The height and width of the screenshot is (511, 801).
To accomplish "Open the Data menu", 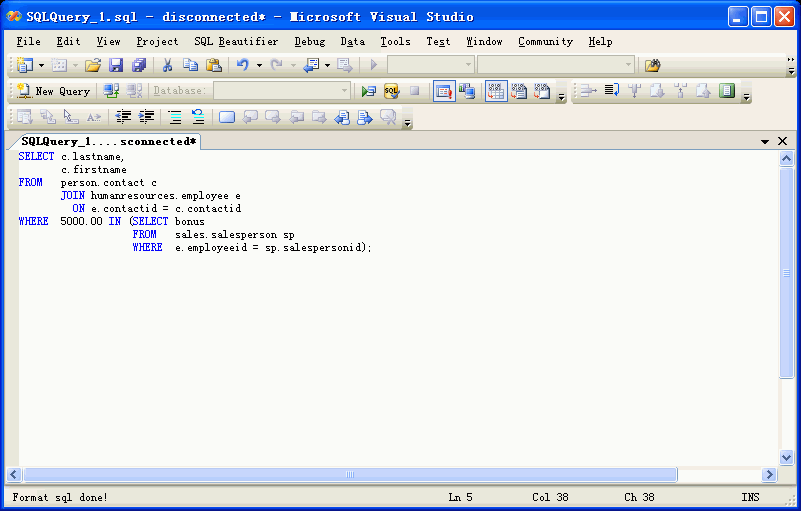I will pos(352,41).
